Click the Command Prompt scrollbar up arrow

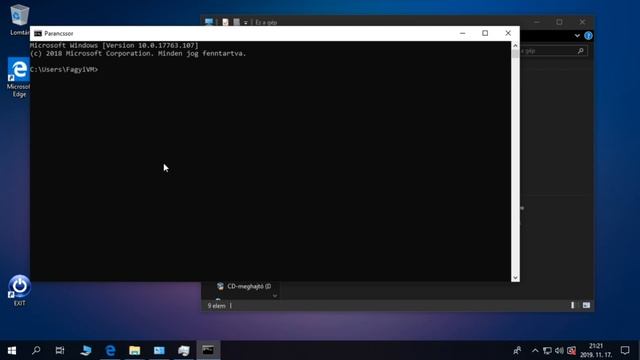pyautogui.click(x=515, y=46)
